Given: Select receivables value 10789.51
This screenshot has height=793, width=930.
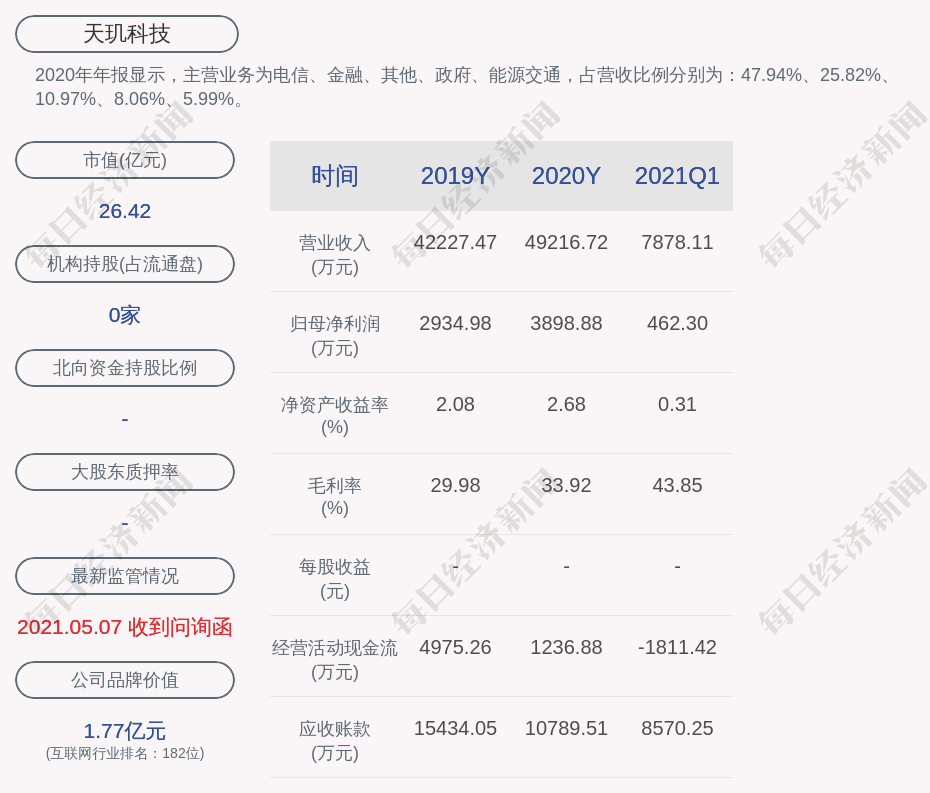Looking at the screenshot, I should pos(566,728).
